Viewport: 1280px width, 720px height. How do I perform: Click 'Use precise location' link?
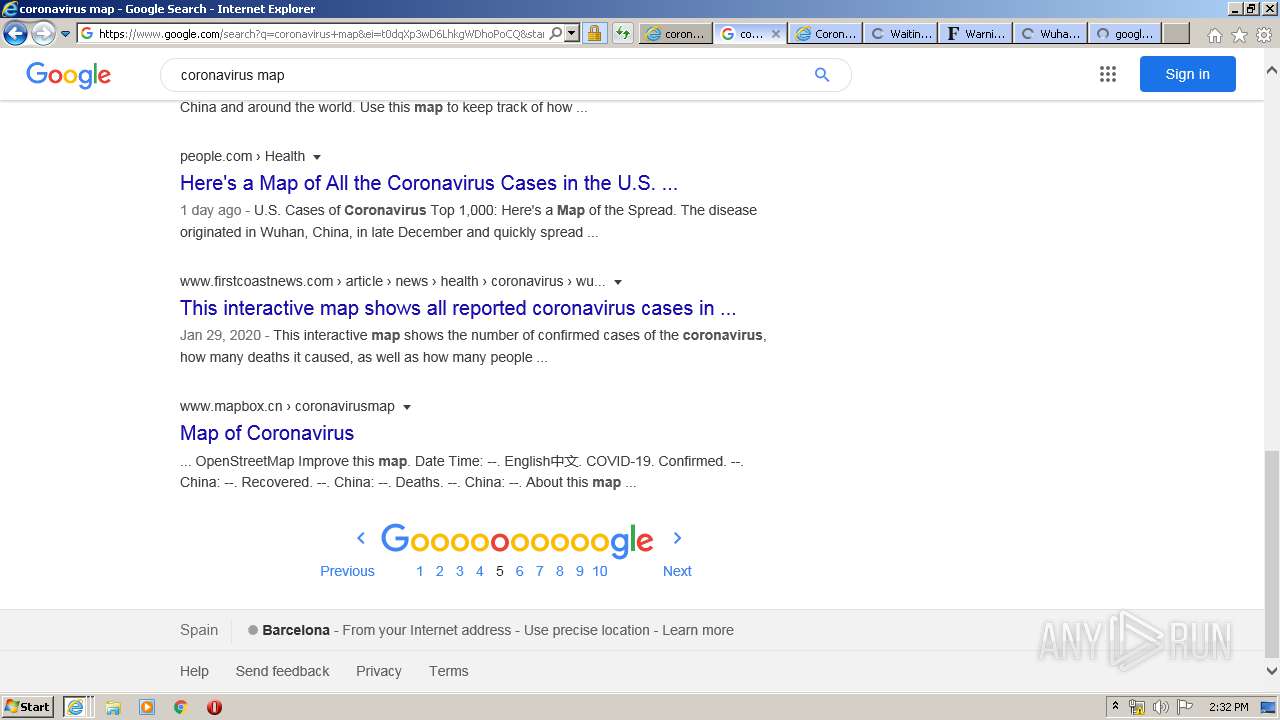click(587, 630)
